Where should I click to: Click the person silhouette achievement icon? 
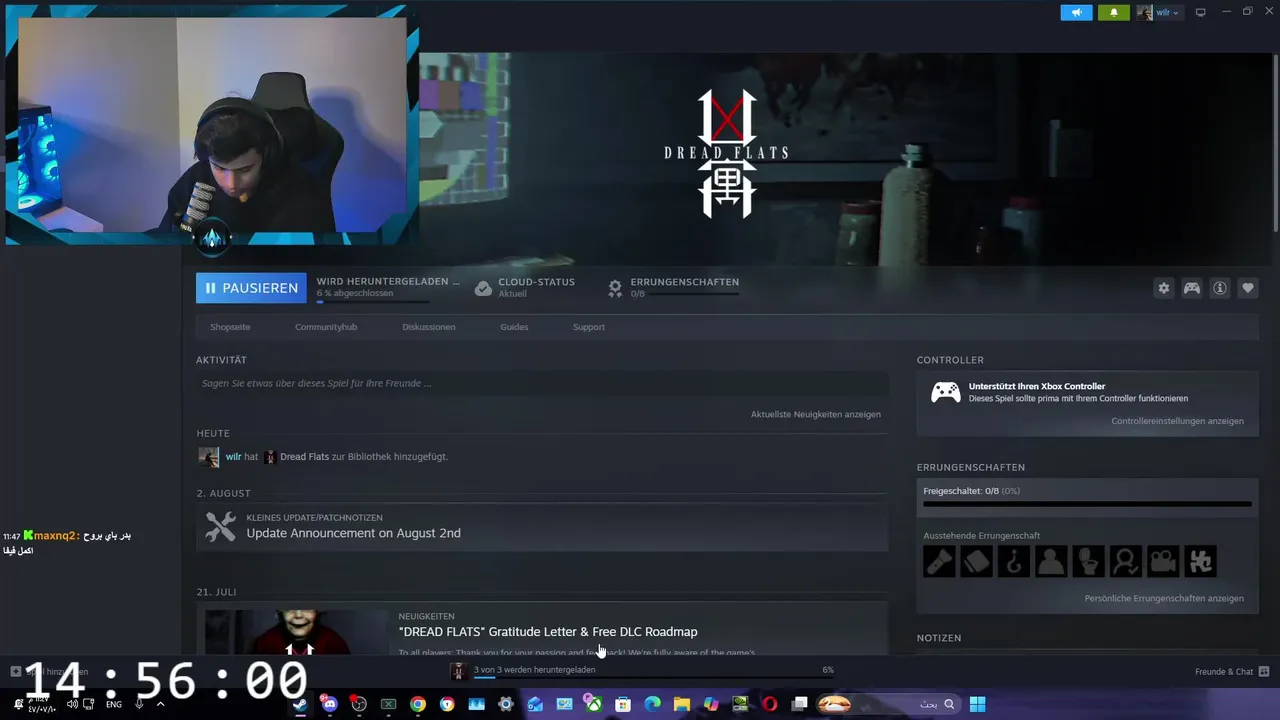click(x=1051, y=561)
